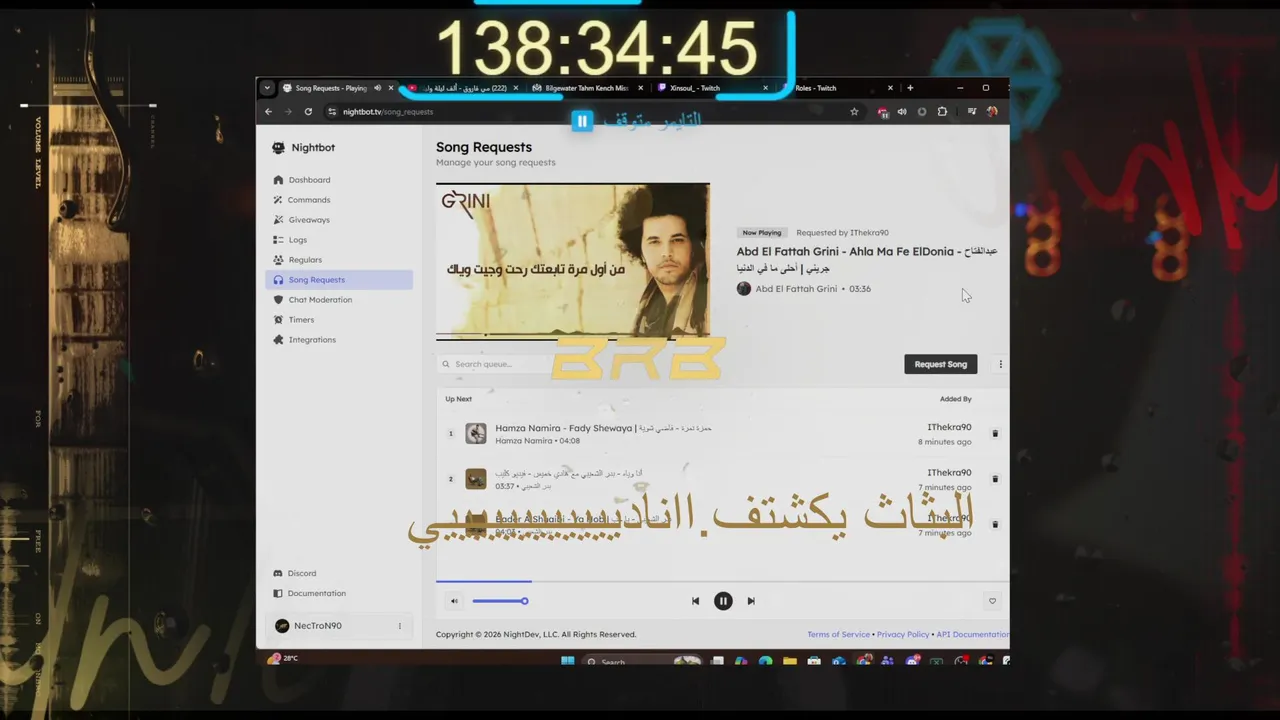Image resolution: width=1280 pixels, height=720 pixels.
Task: Switch to the Bilgewater Tahm Kench tab
Action: click(x=585, y=88)
